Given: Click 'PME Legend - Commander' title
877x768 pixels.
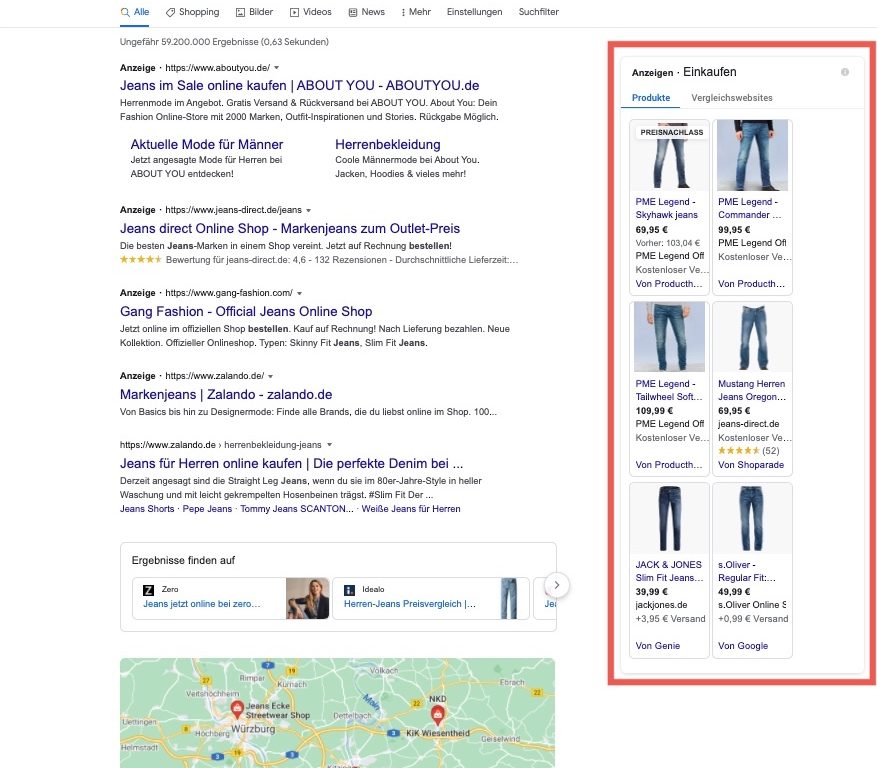Looking at the screenshot, I should coord(750,209).
